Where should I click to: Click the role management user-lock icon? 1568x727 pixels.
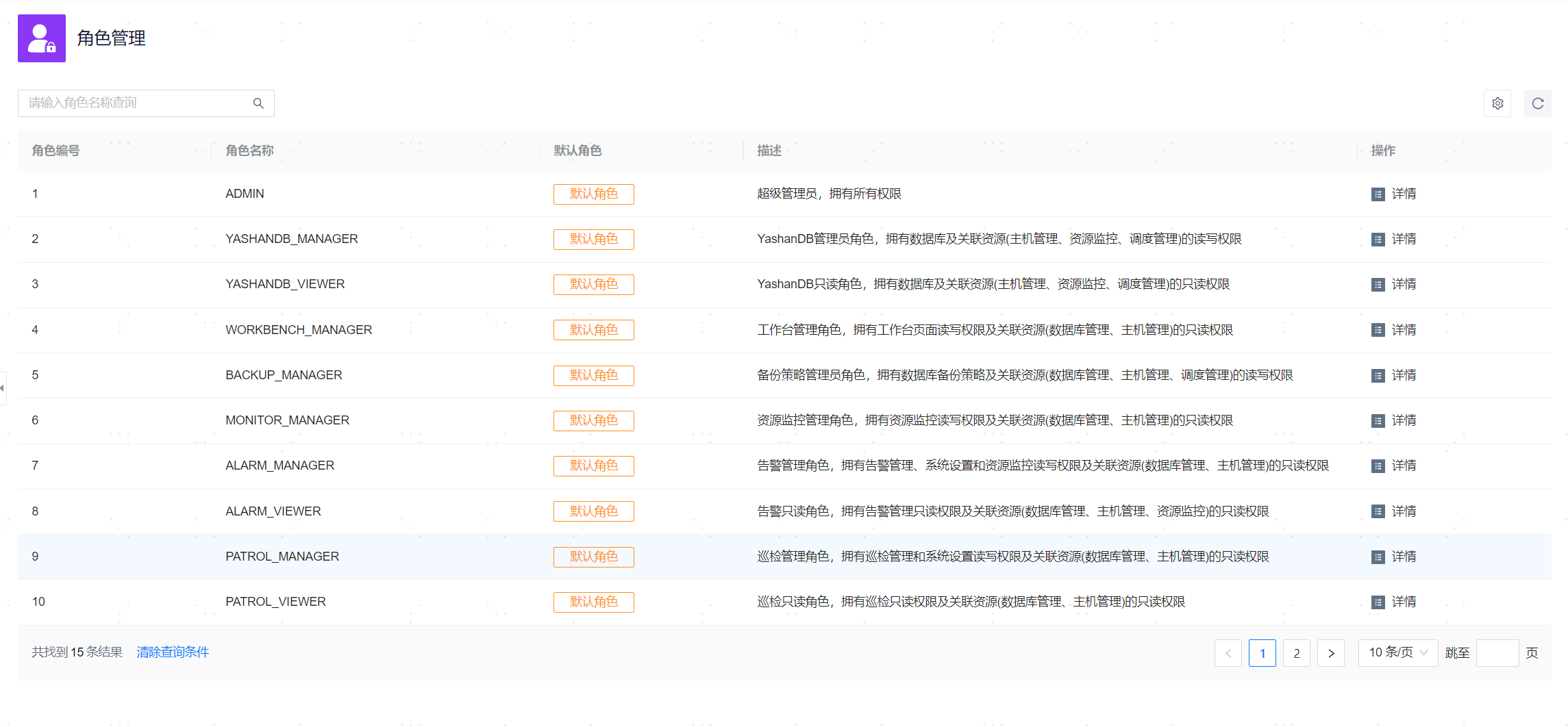coord(42,38)
